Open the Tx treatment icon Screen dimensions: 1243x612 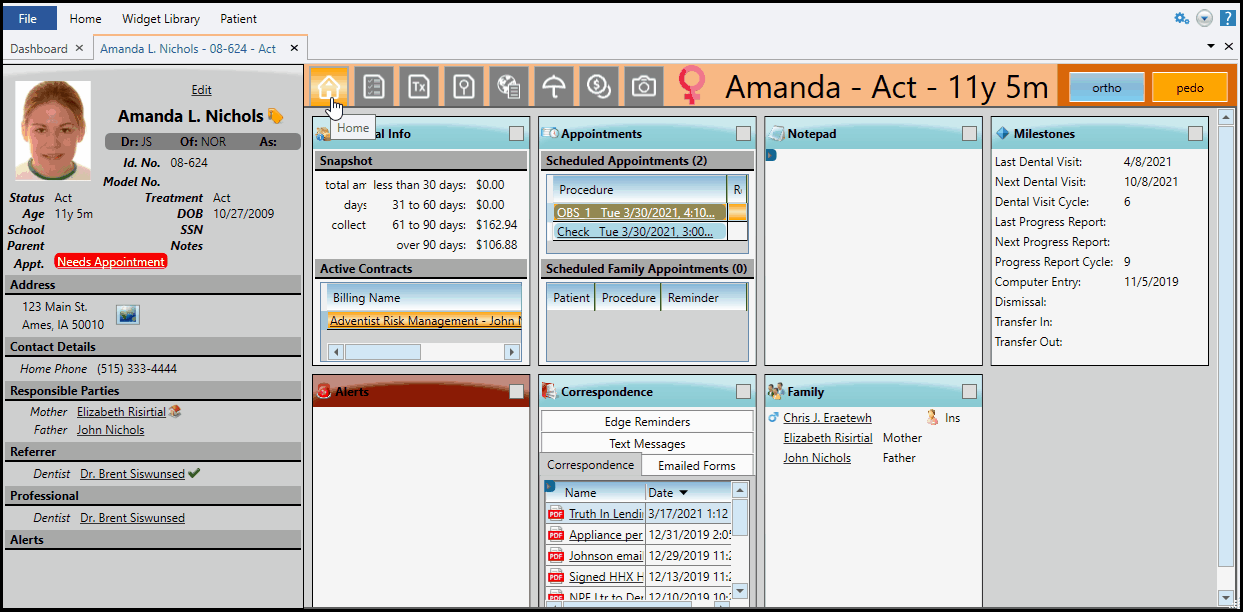click(419, 87)
